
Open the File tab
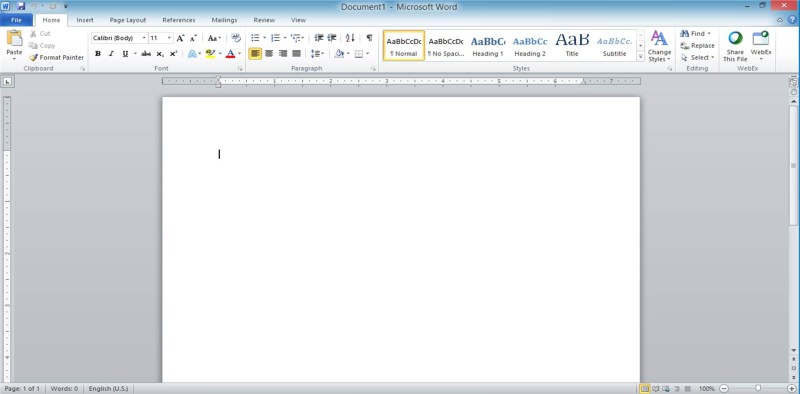[16, 20]
